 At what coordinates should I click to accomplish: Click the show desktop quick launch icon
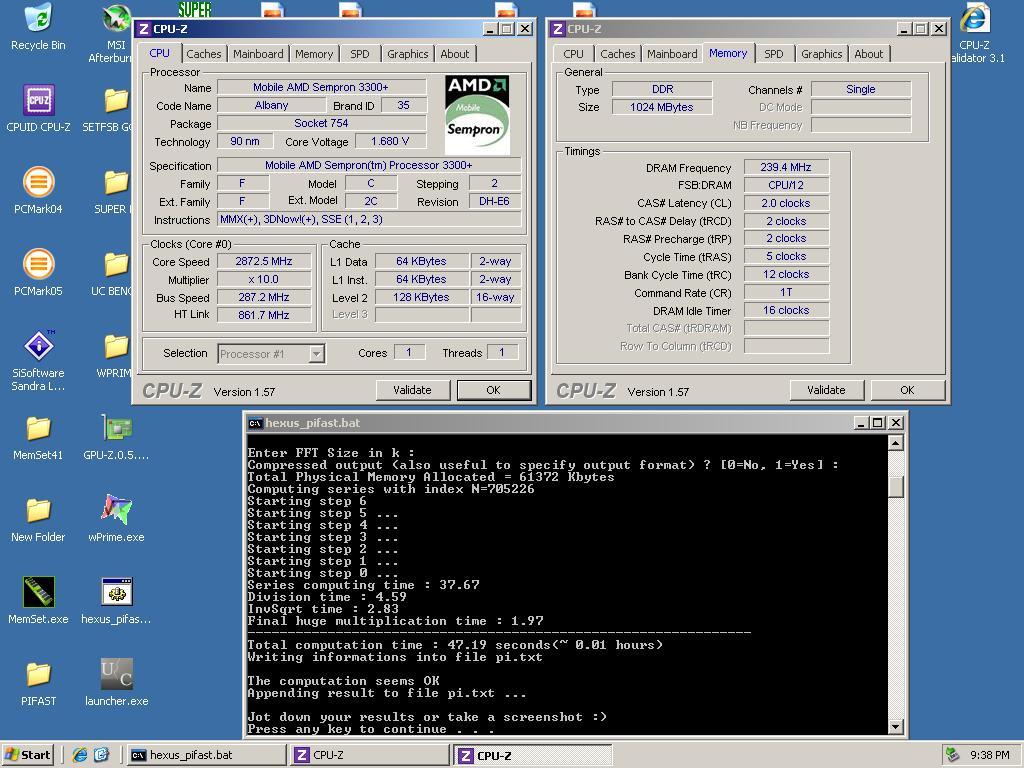pos(102,755)
